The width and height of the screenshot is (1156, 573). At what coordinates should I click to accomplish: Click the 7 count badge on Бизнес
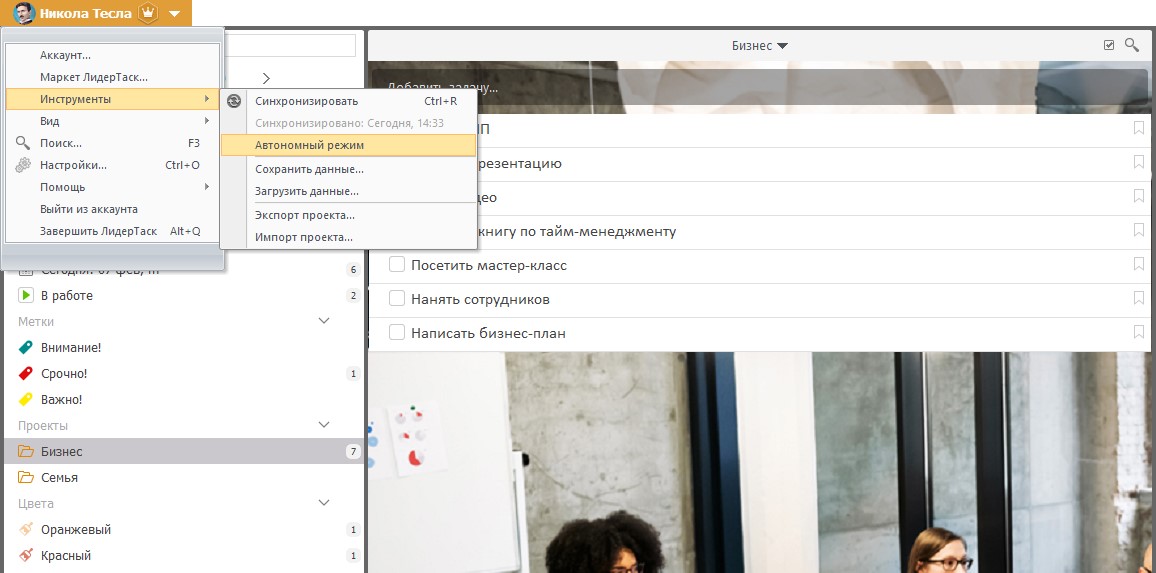click(353, 451)
